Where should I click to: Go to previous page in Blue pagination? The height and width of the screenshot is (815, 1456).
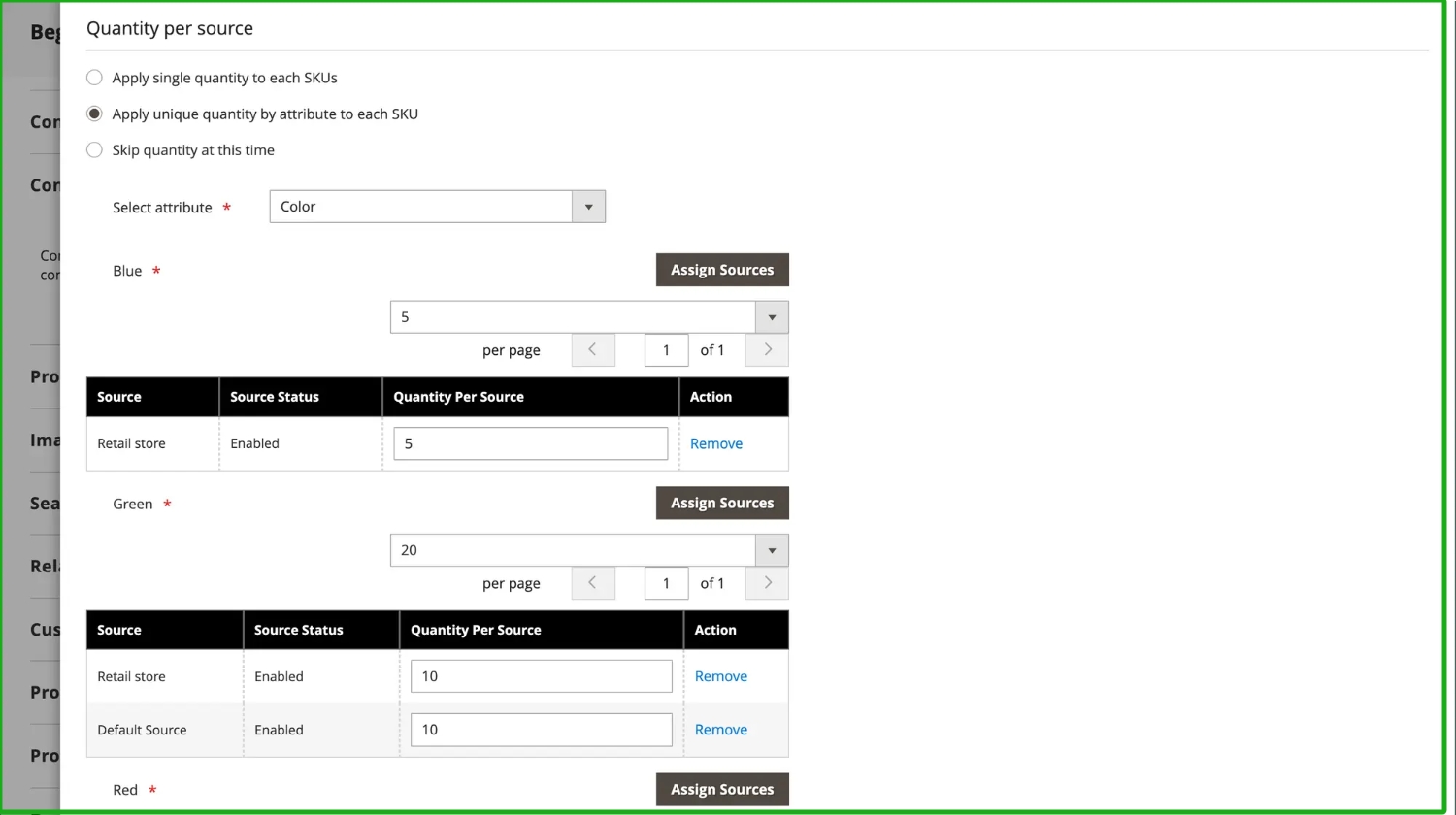point(592,350)
